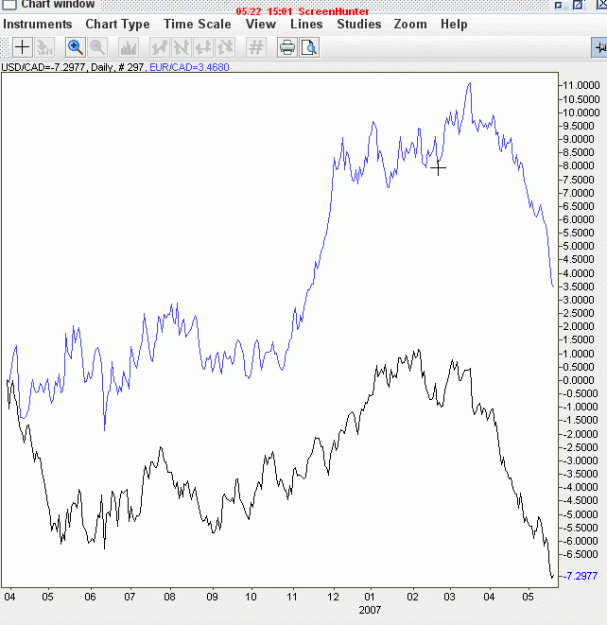Image resolution: width=607 pixels, height=625 pixels.
Task: Click the 11.0000 axis label
Action: coord(581,85)
